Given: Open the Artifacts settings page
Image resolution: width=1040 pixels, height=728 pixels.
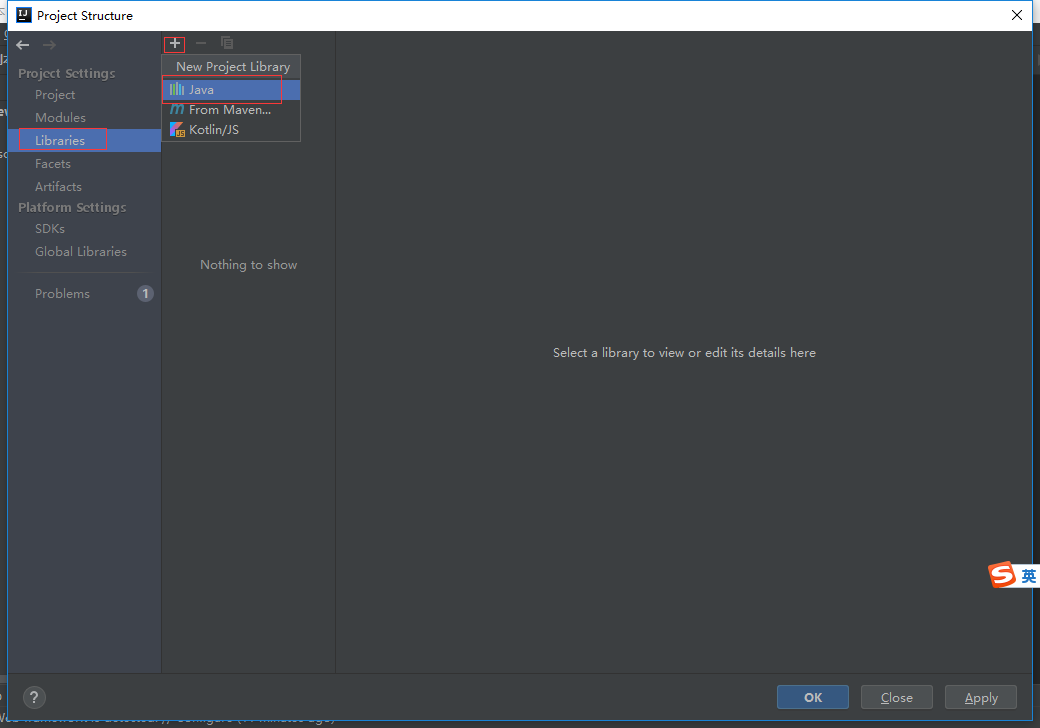Looking at the screenshot, I should point(58,186).
